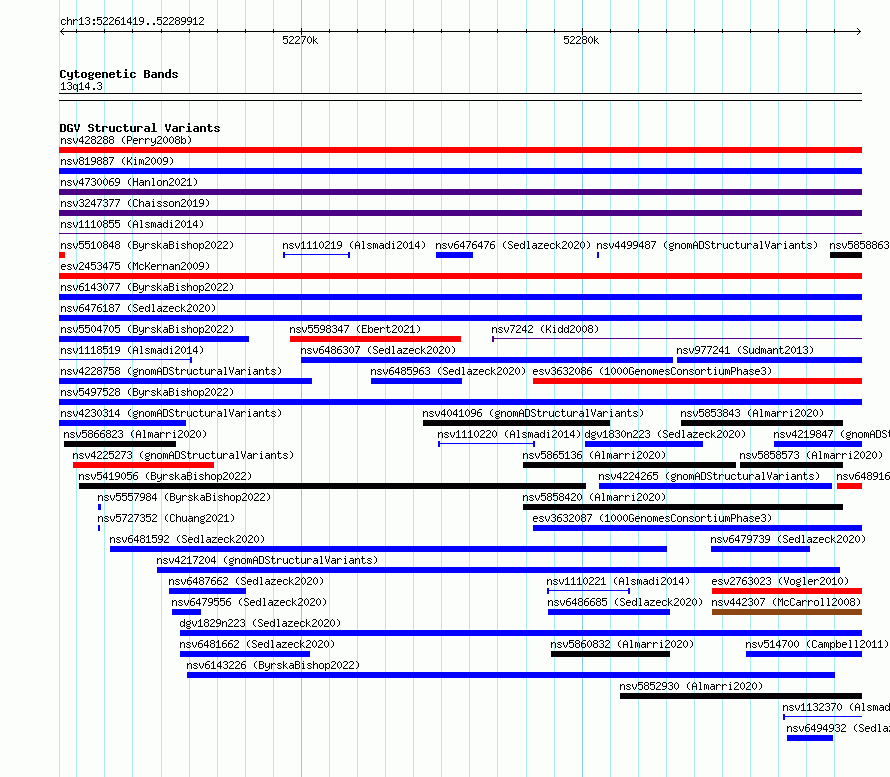Screen dimensions: 890x777
Task: Click the nsv1110219 (Alsmadi2014) interval glyph
Action: pos(316,255)
